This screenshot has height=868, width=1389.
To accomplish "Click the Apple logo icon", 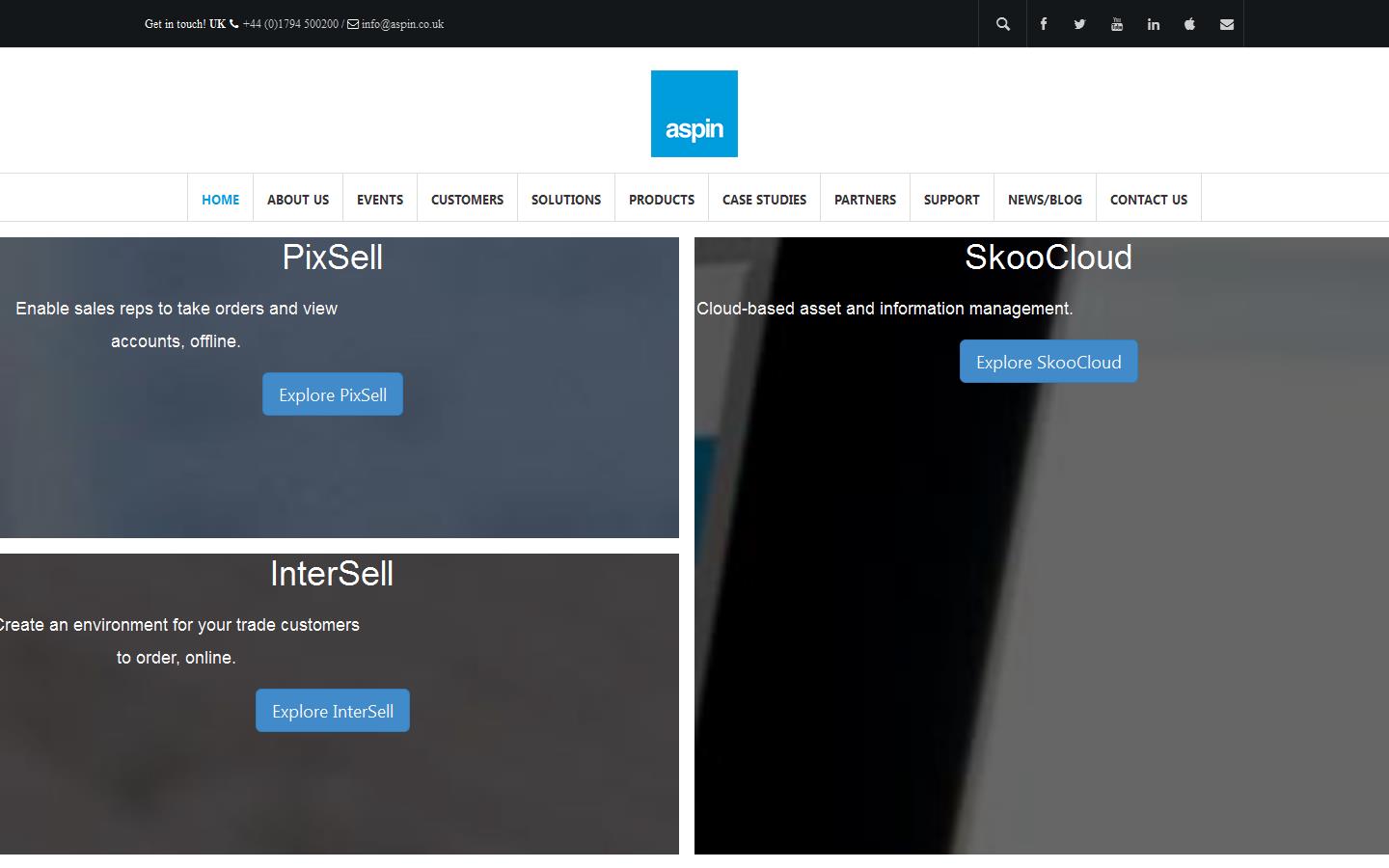I will (x=1189, y=24).
